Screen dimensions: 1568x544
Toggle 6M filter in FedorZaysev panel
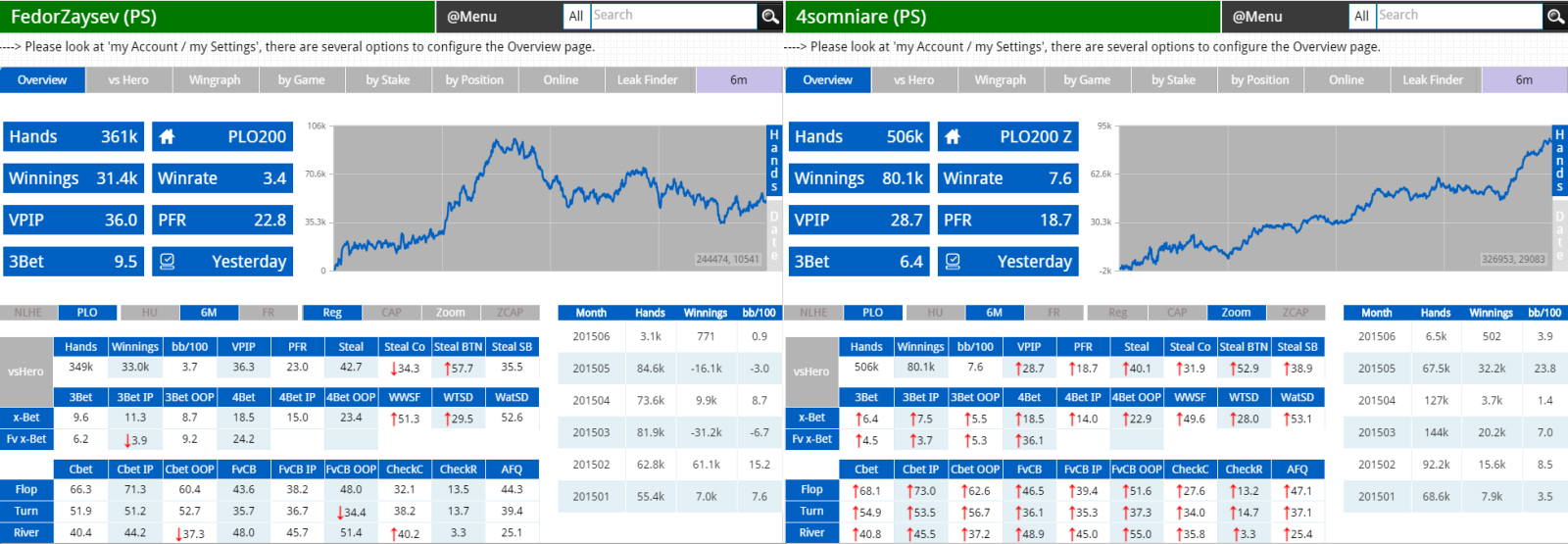click(209, 313)
